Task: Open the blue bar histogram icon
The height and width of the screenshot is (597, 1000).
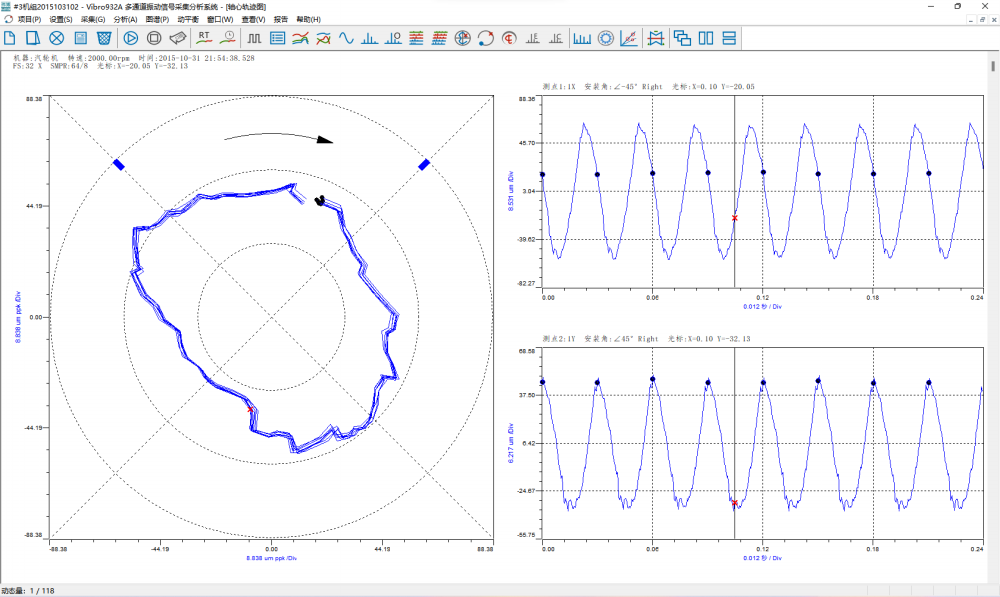Action: [582, 38]
